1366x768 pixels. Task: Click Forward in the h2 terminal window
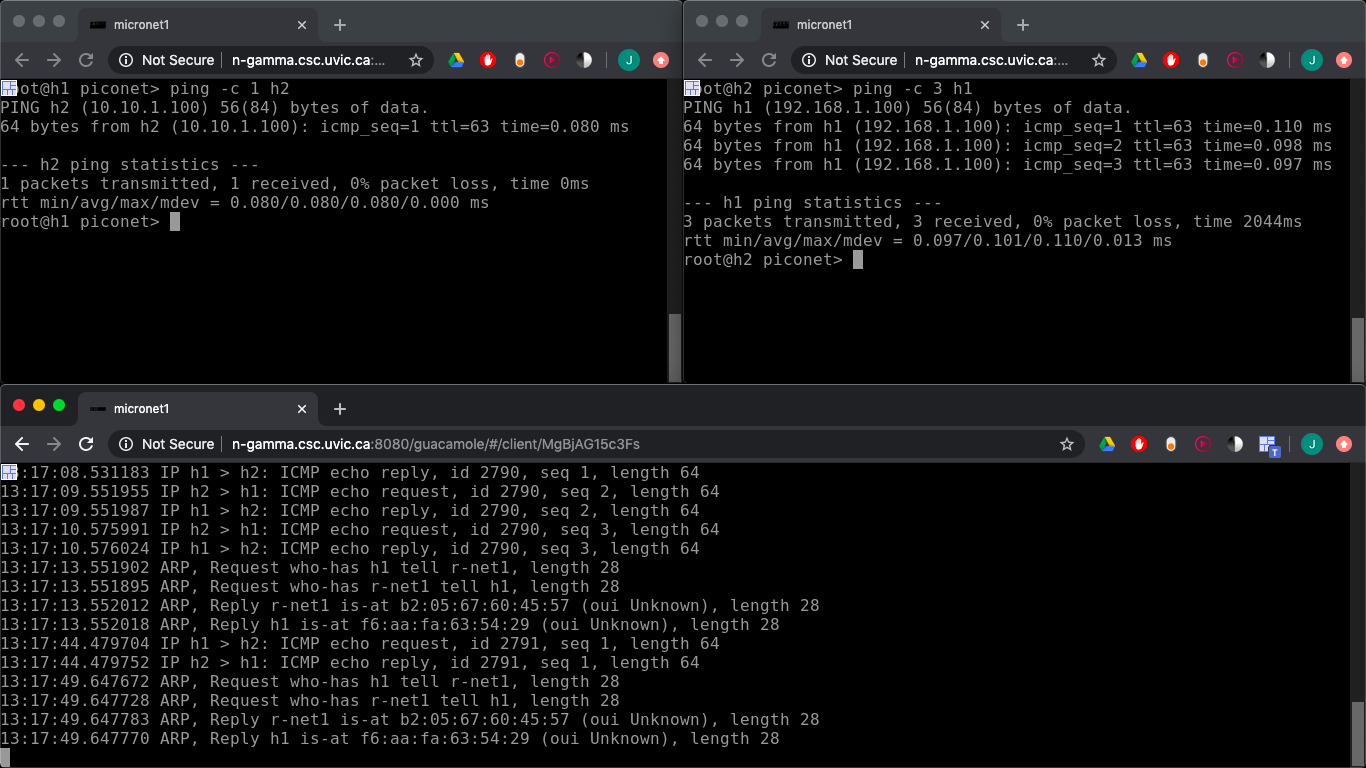pos(737,60)
